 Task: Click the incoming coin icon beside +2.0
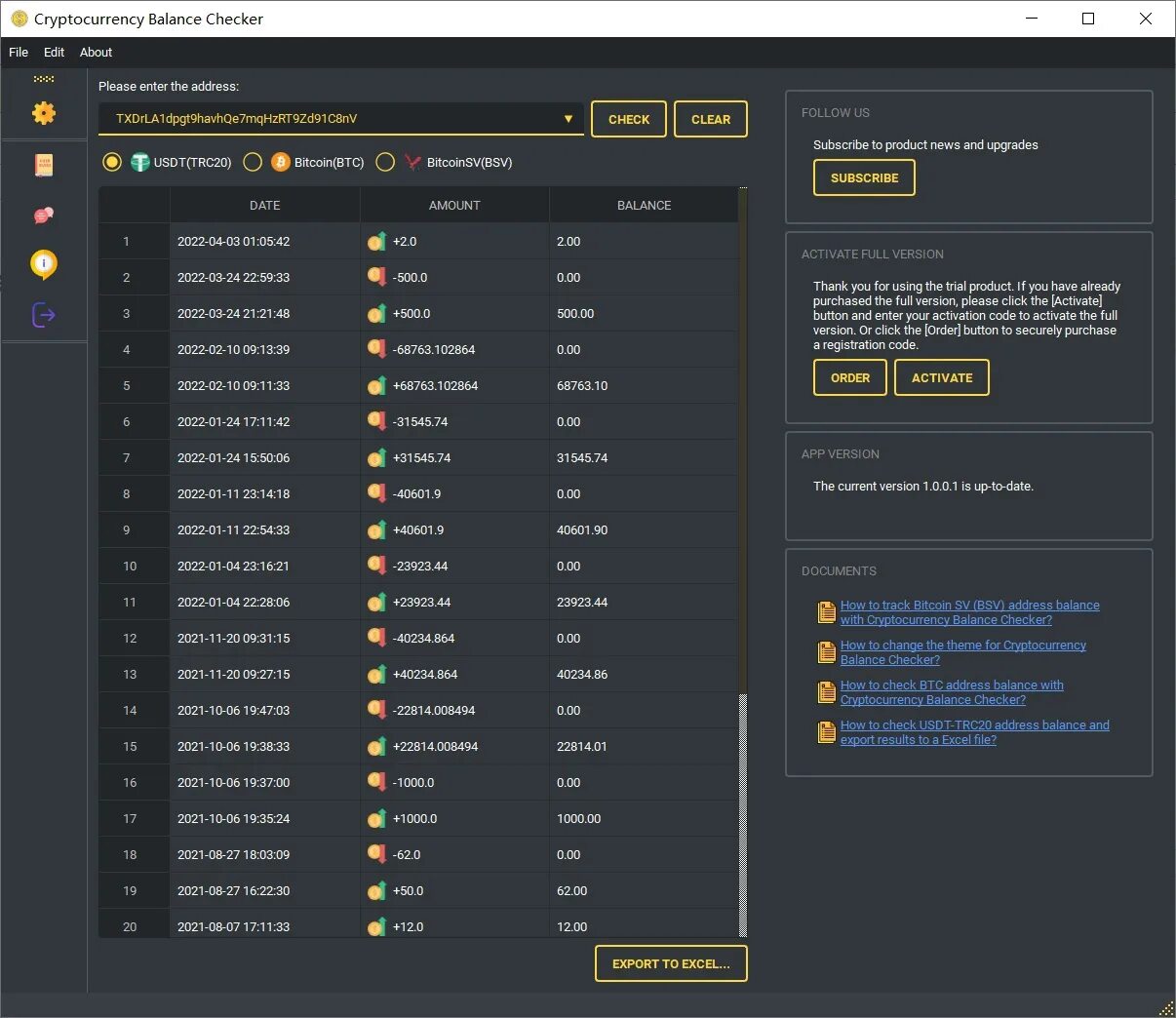[x=376, y=241]
